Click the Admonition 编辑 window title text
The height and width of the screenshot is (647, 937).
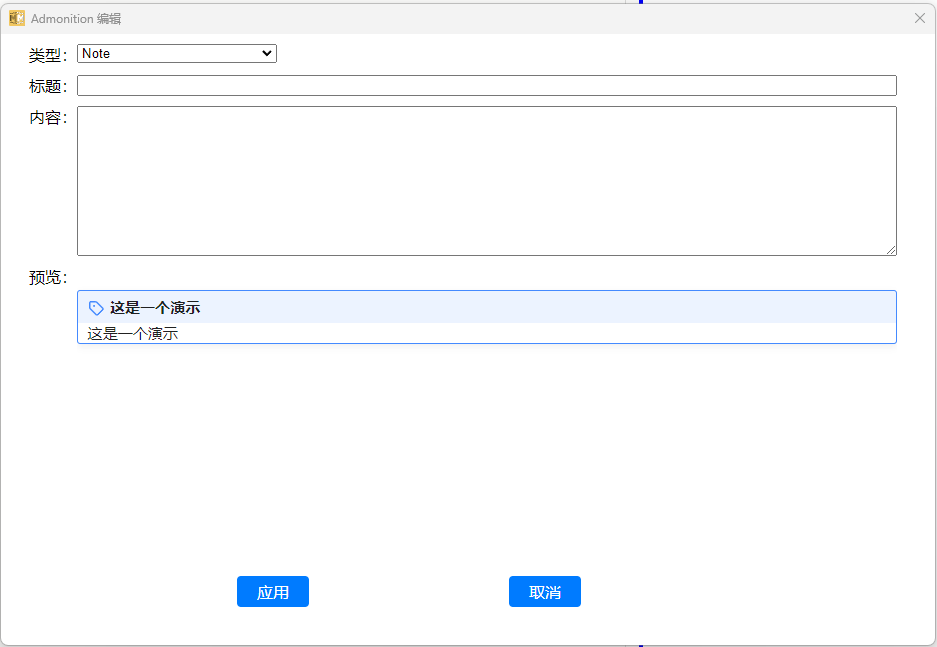click(76, 19)
